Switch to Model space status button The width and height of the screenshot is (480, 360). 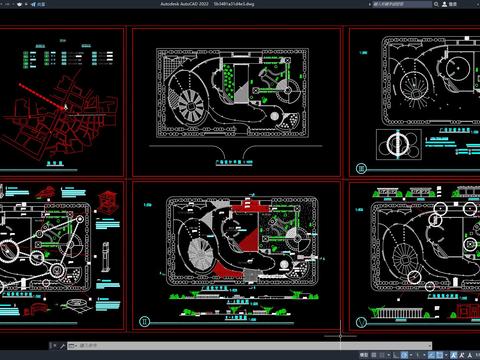(x=364, y=355)
